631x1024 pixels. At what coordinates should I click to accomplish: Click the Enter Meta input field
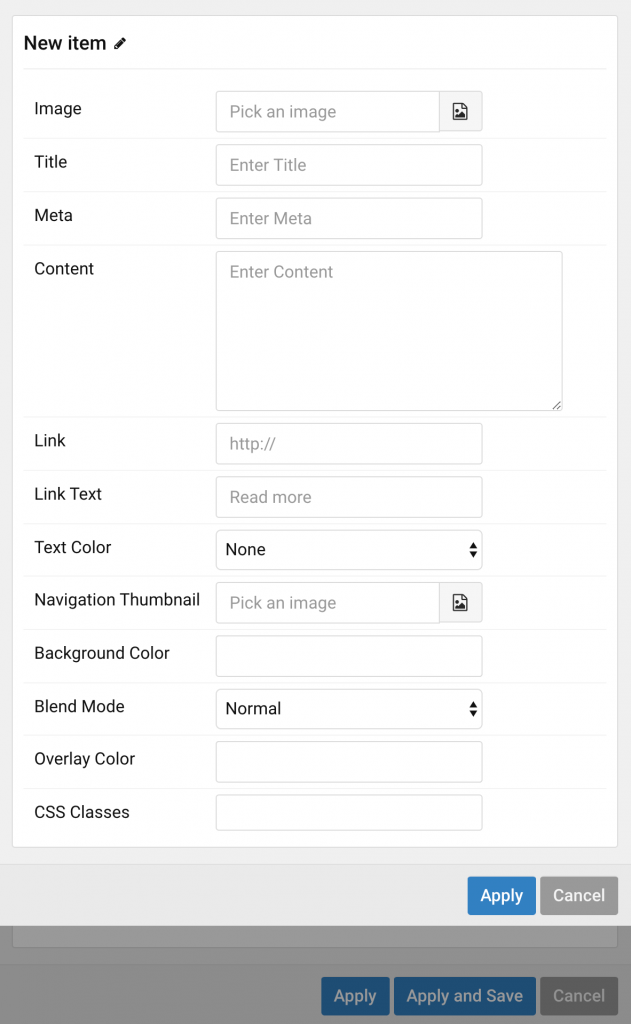[x=348, y=218]
